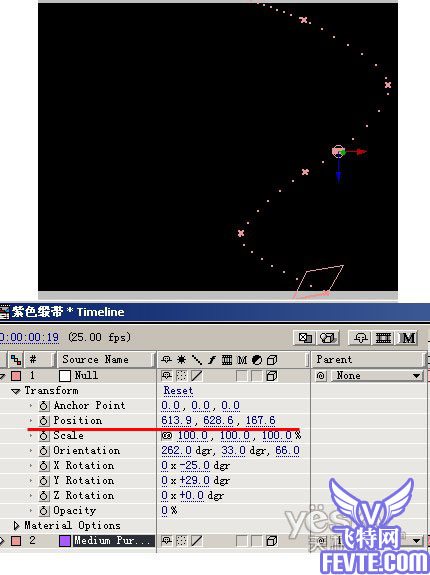The height and width of the screenshot is (575, 430).
Task: Toggle 3D switch on Medium Purple layer
Action: 272,541
